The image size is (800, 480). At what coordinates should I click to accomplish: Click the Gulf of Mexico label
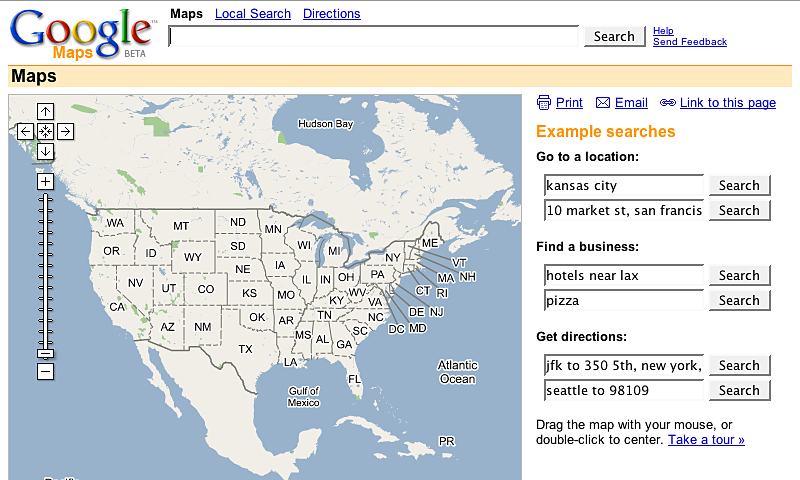(304, 397)
